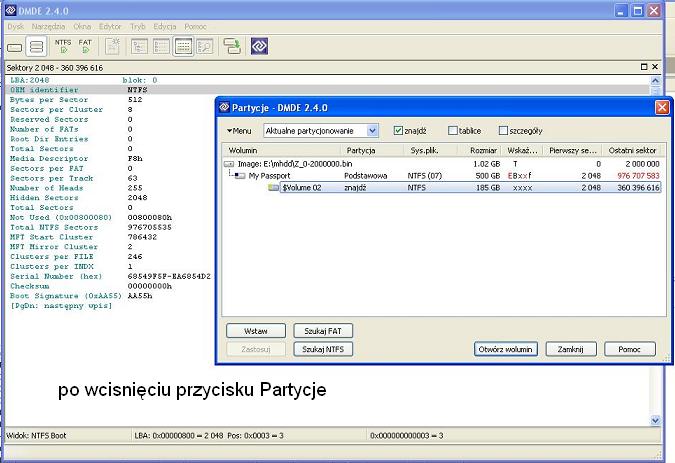Open the Edycja menu
The width and height of the screenshot is (675, 463).
165,27
